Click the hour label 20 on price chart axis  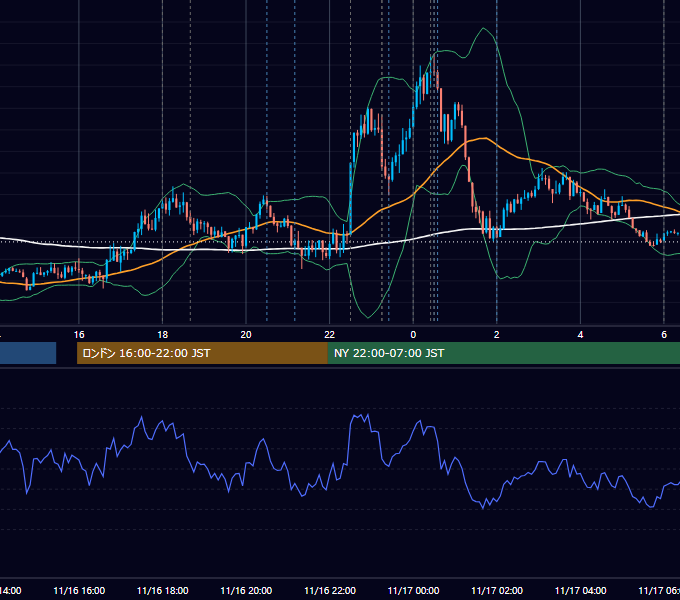[x=246, y=335]
